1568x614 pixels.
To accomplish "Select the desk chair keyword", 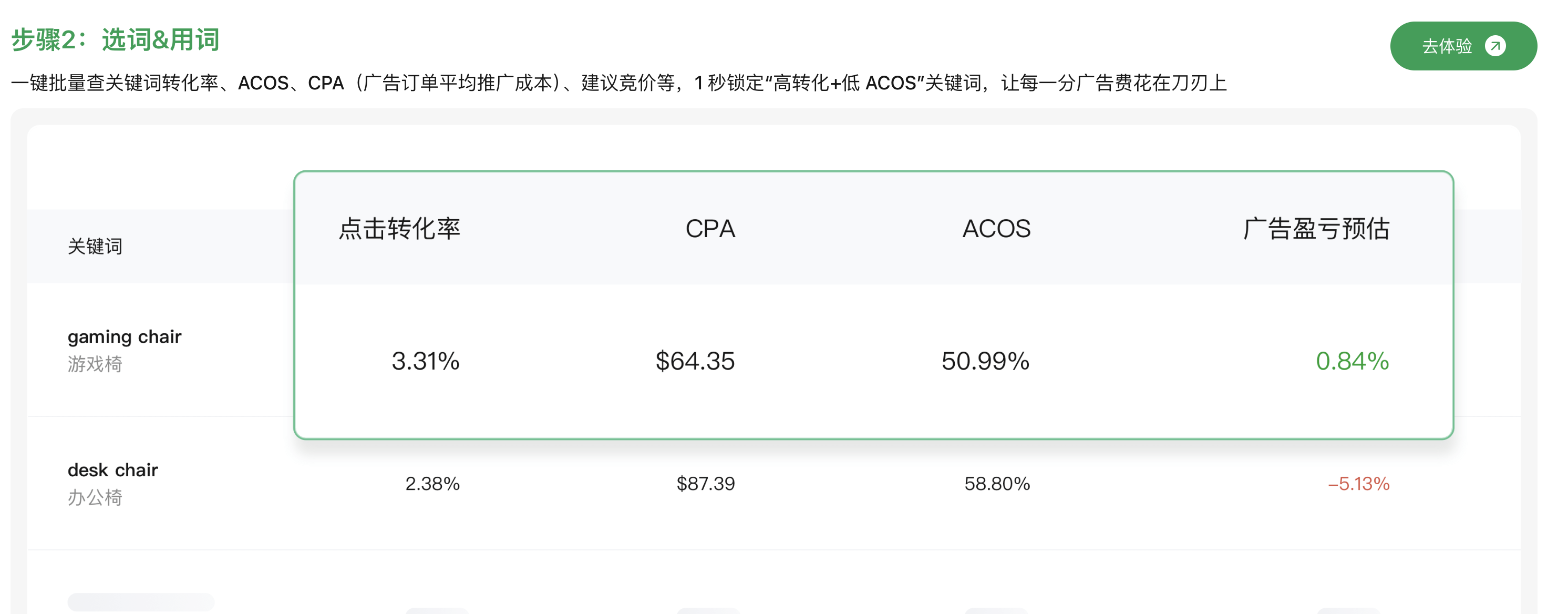I will pyautogui.click(x=112, y=470).
